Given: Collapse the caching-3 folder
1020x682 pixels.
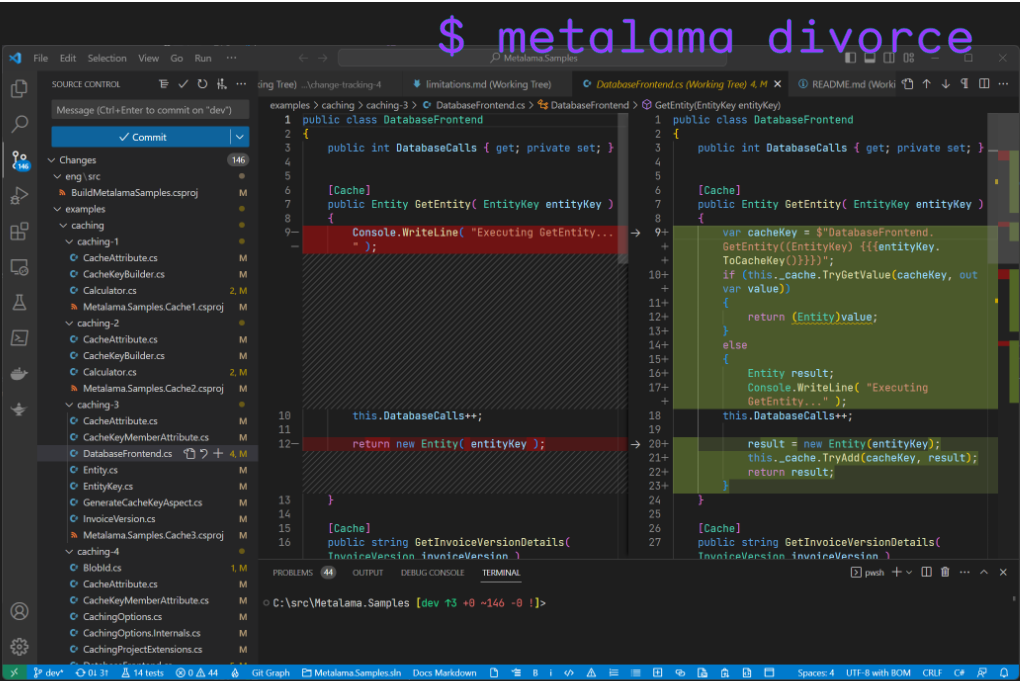Looking at the screenshot, I should 69,405.
